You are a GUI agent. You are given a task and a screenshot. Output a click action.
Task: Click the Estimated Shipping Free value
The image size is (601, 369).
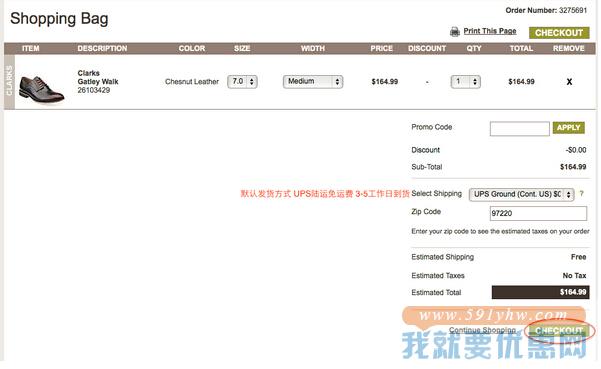tap(578, 257)
